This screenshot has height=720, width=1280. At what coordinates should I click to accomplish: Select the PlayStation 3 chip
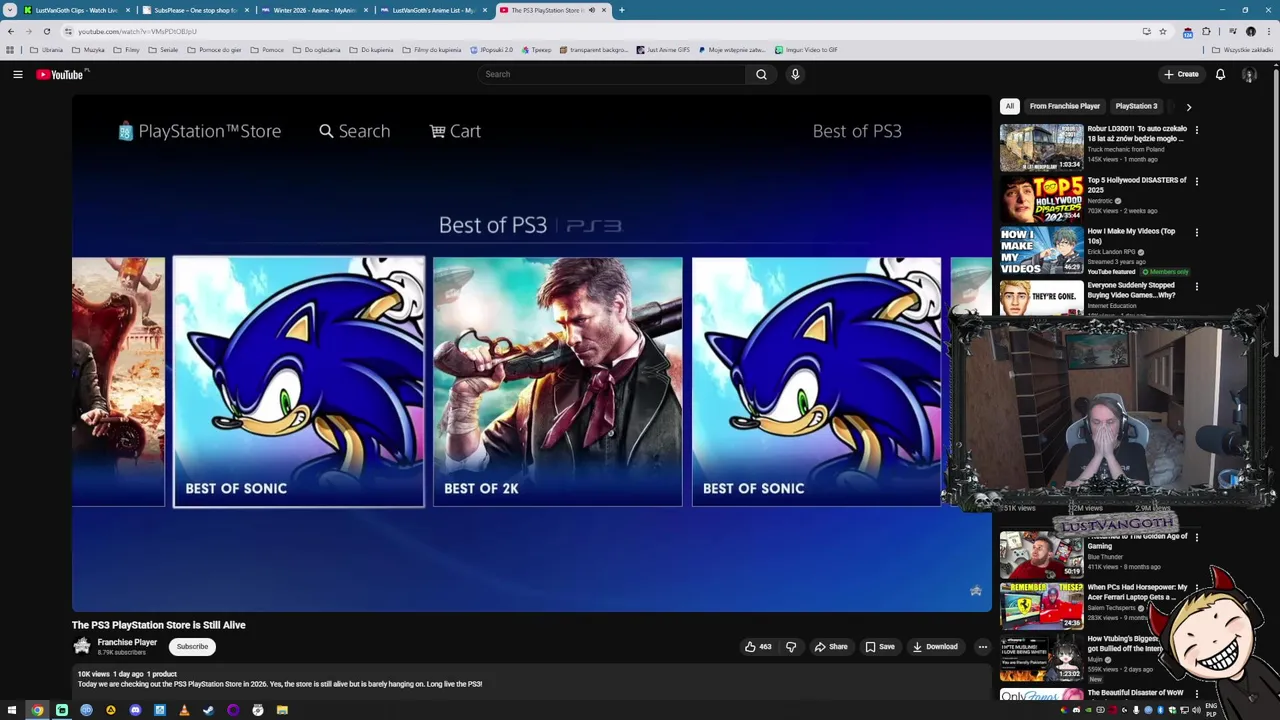point(1136,106)
